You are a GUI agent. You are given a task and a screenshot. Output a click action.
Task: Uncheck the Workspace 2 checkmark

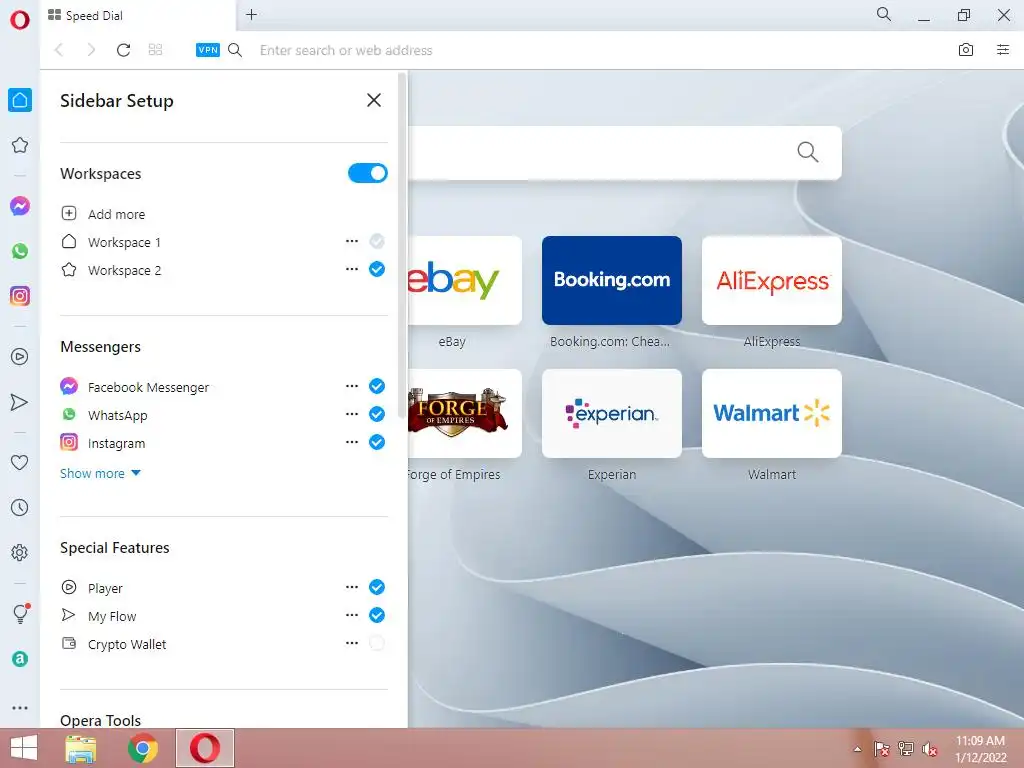[377, 269]
